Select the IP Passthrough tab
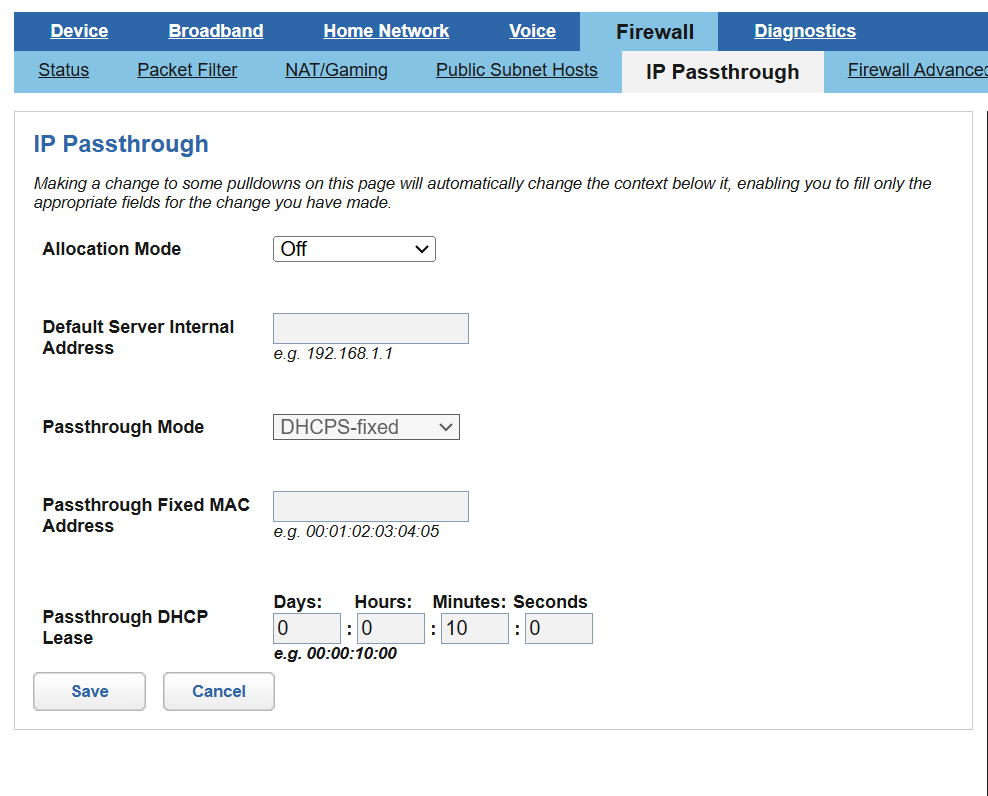The width and height of the screenshot is (988, 796). [722, 71]
